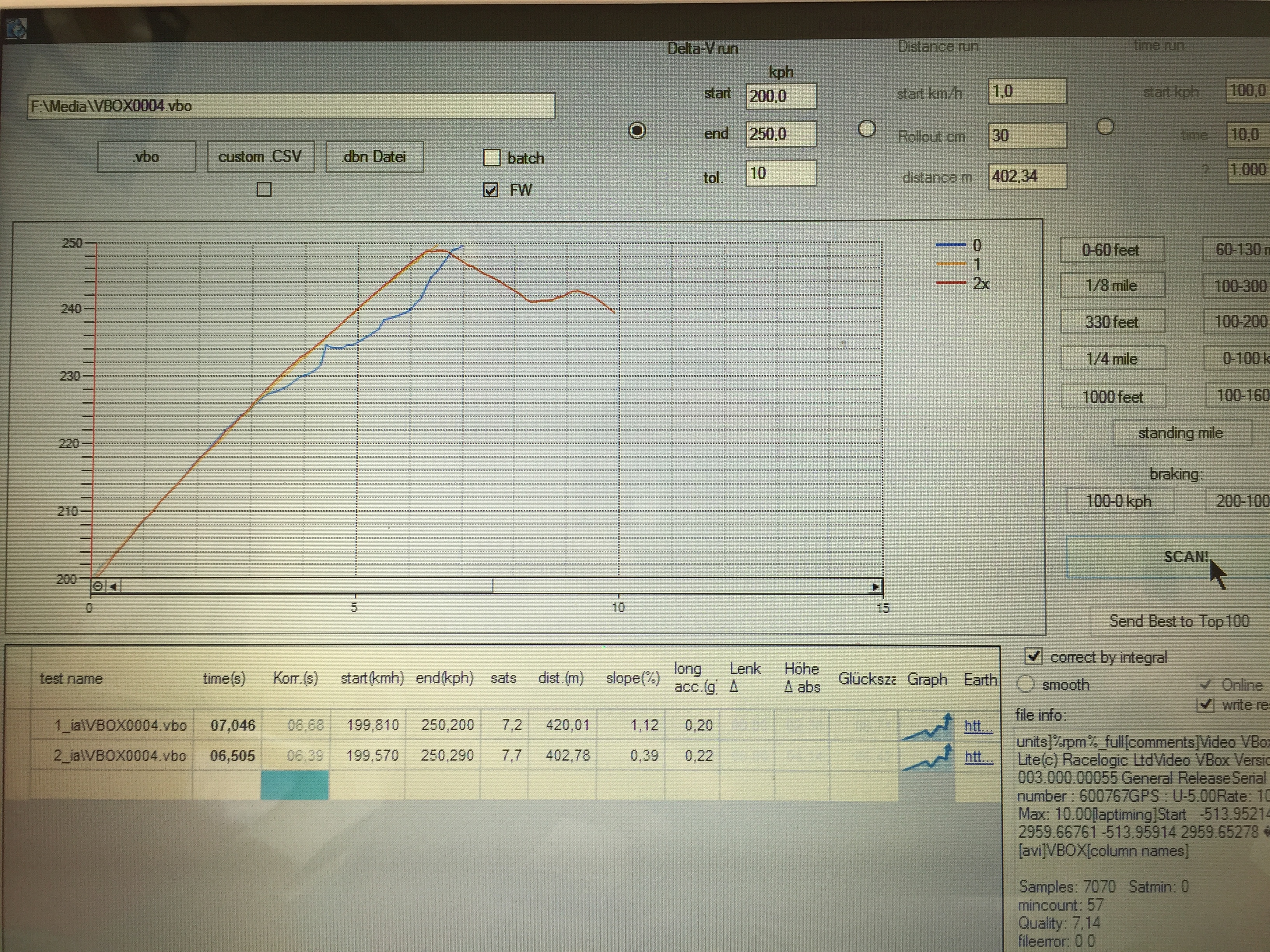Image resolution: width=1270 pixels, height=952 pixels.
Task: Click the left arrow on the chart scrollbar
Action: [x=113, y=586]
